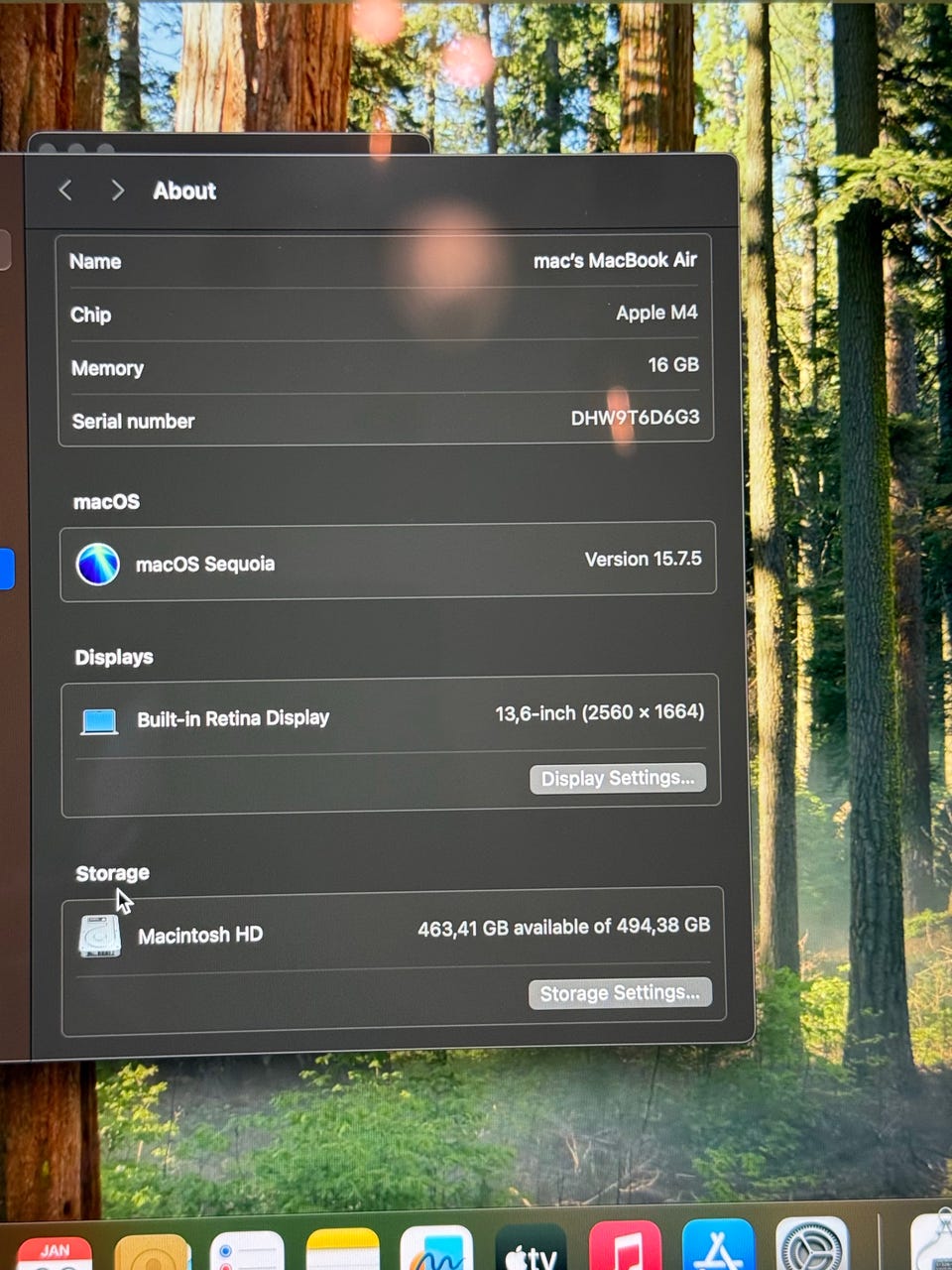Open Storage Settings

[620, 993]
